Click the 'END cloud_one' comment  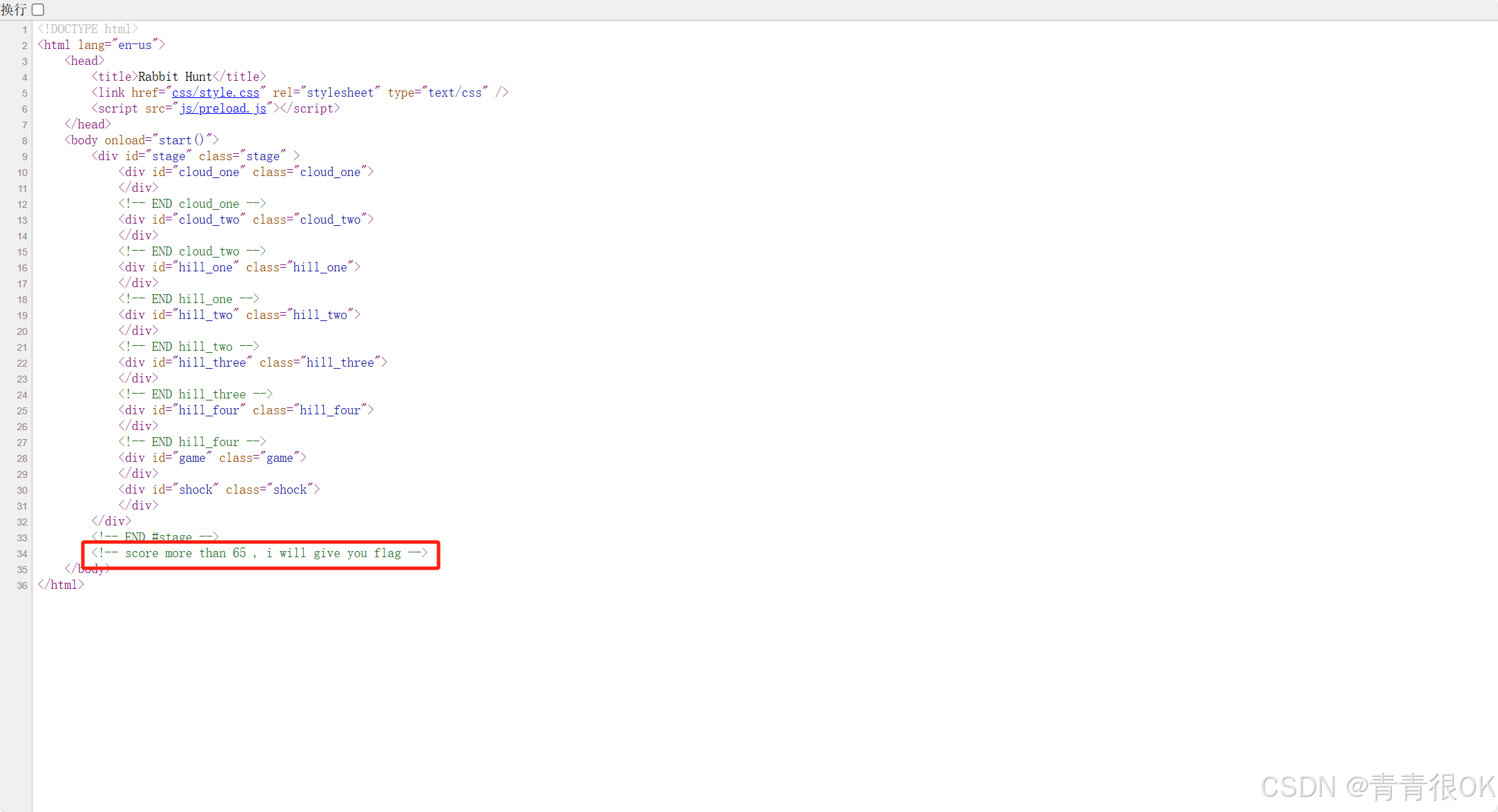192,204
